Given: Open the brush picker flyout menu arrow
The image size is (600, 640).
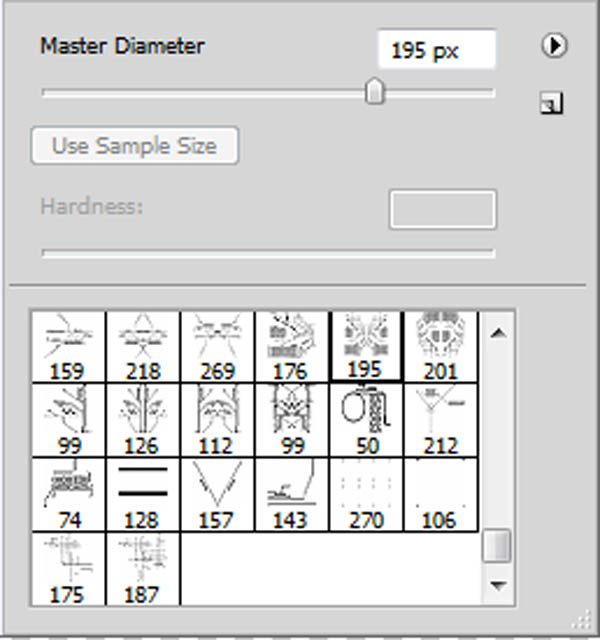Looking at the screenshot, I should [x=553, y=46].
